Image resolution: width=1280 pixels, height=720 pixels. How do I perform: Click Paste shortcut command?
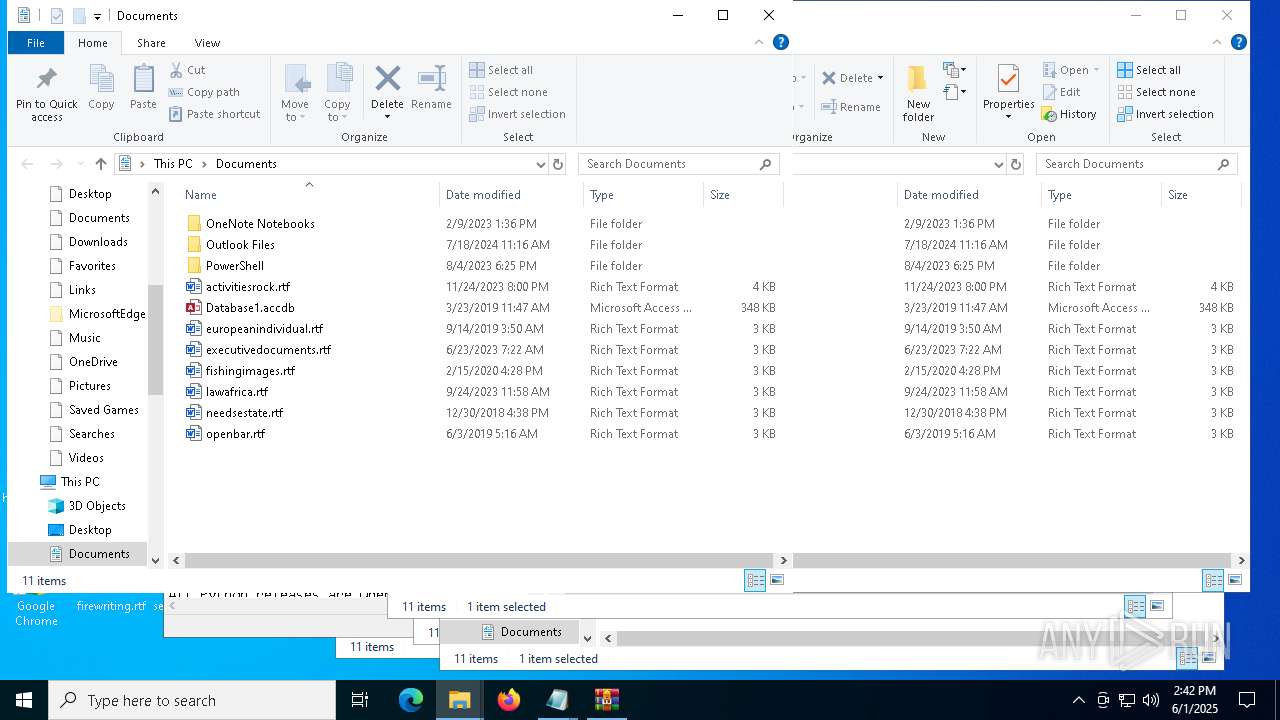215,114
